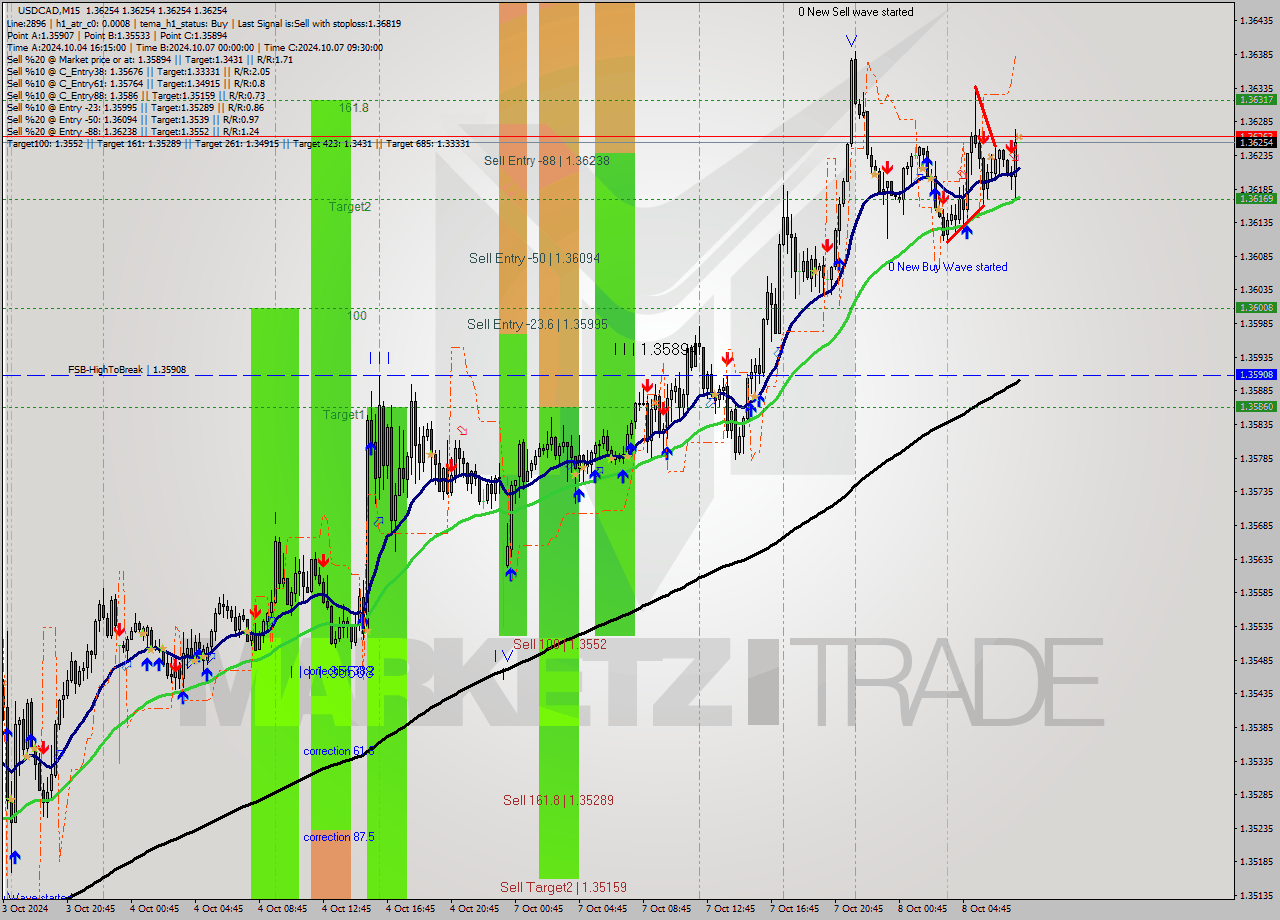Screen dimensions: 1280x920
Task: Click the 'Sell %20 @ Entry -50: 1.36094' line
Action: 133,119
